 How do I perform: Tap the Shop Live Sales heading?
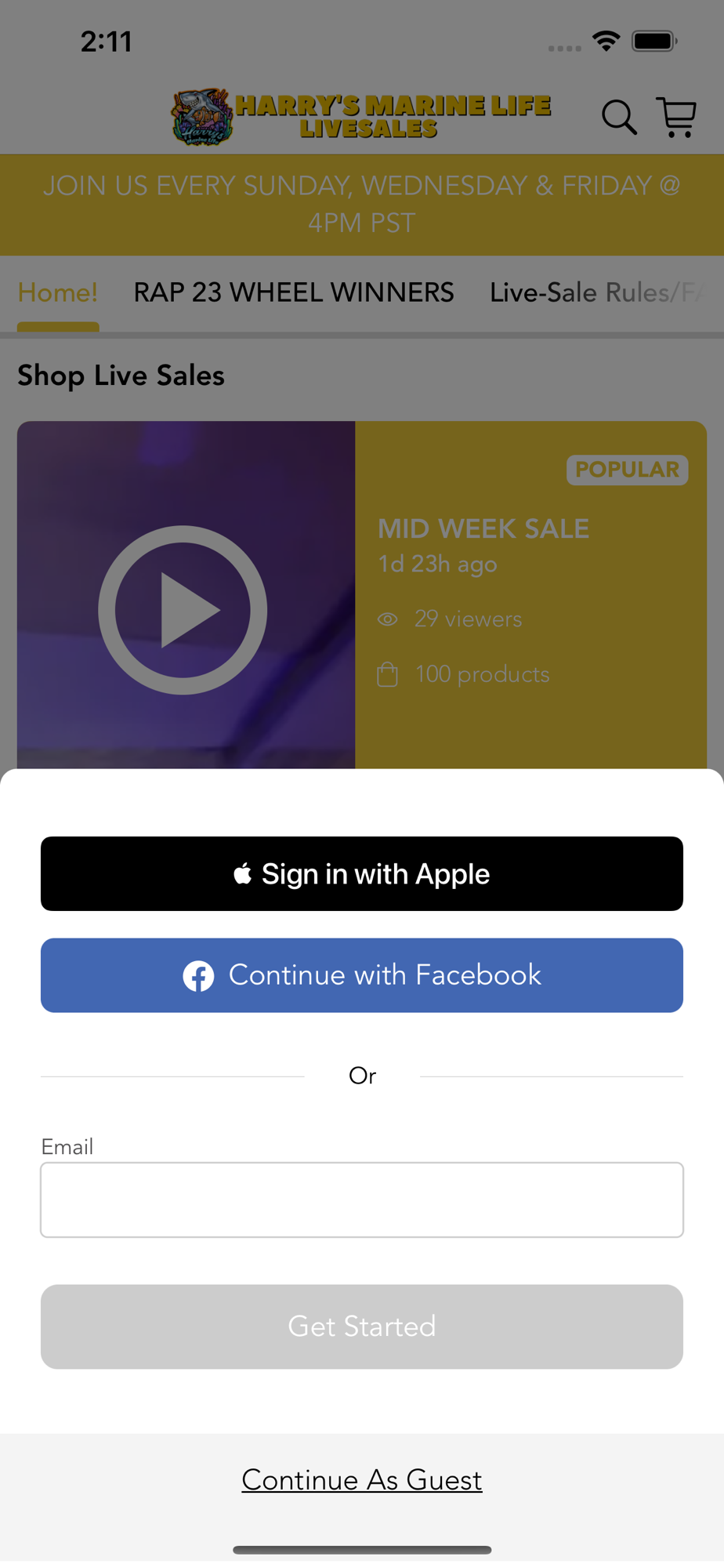121,376
